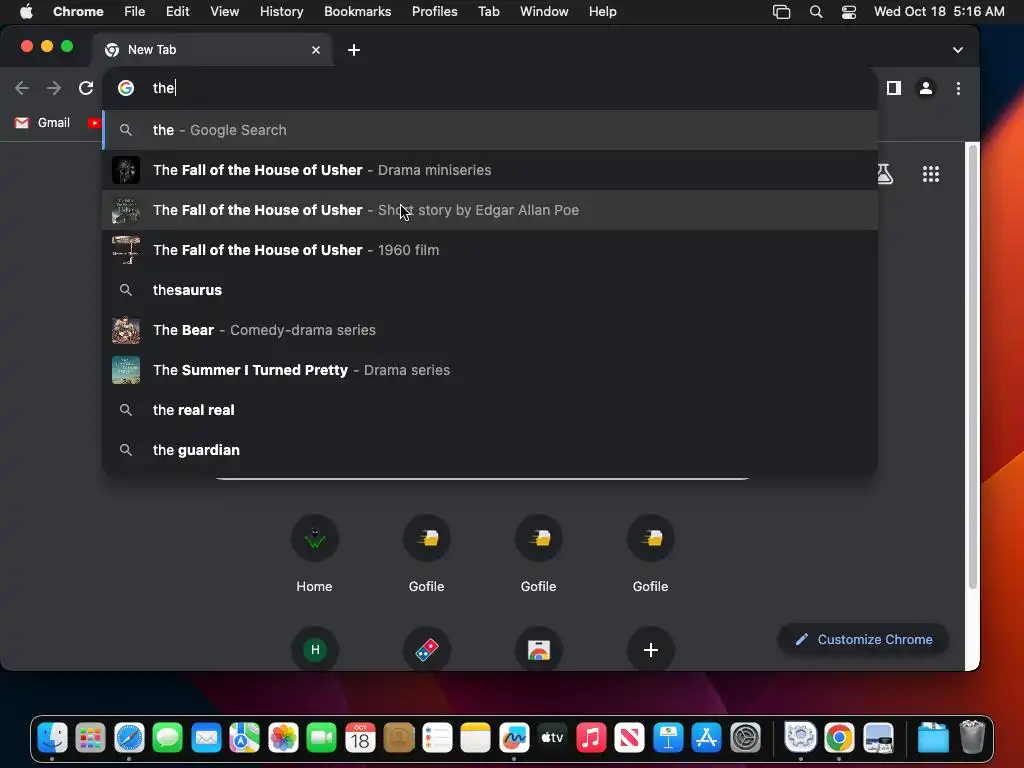Image resolution: width=1024 pixels, height=768 pixels.
Task: Open the Domino's shortcut tile
Action: pos(426,649)
